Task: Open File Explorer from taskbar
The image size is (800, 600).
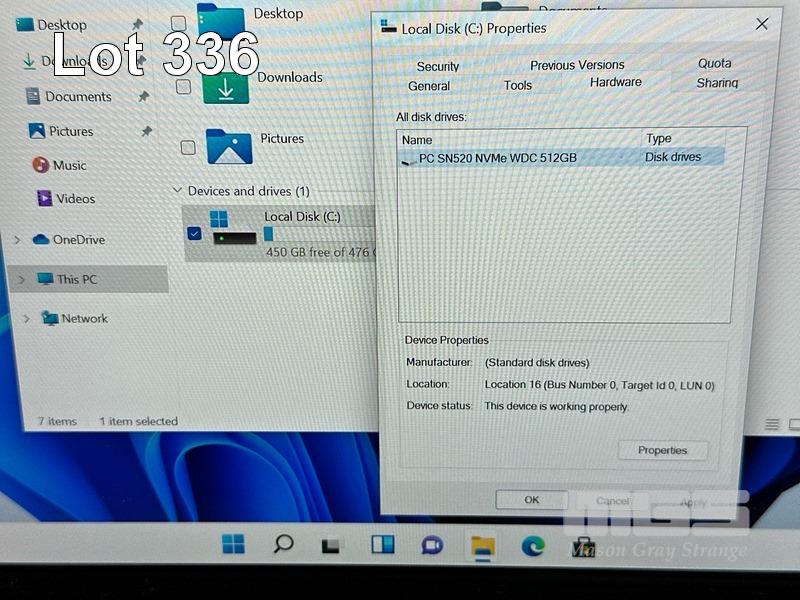Action: click(x=483, y=545)
